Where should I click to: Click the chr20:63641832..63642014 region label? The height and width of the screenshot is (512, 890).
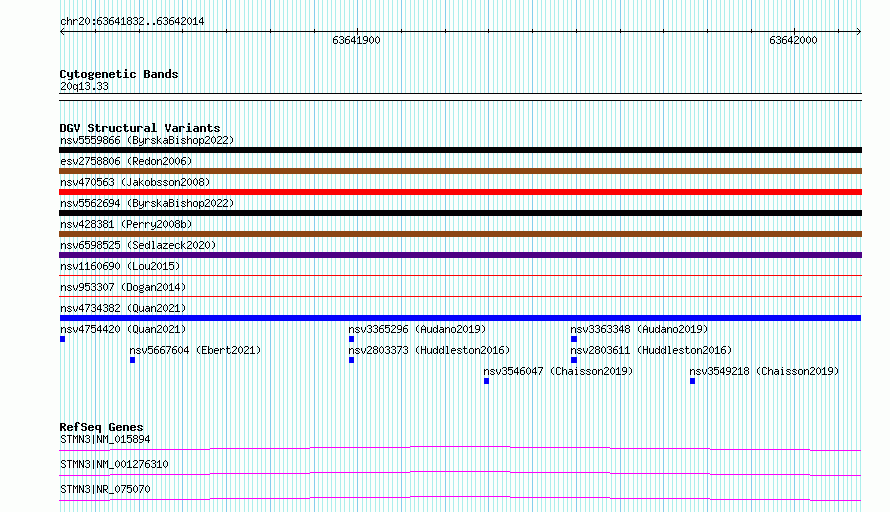click(132, 21)
